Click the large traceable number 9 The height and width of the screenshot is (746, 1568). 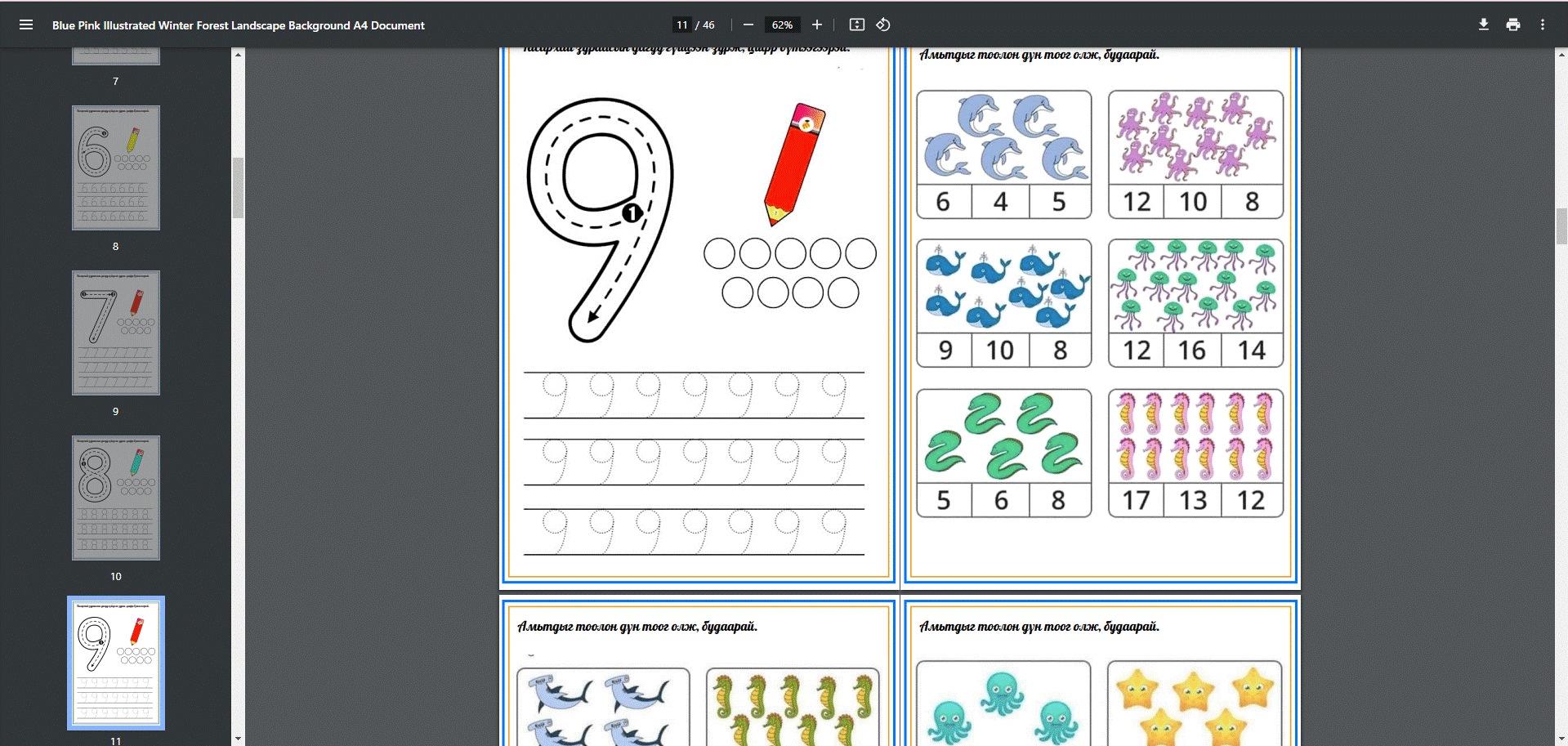tap(601, 219)
